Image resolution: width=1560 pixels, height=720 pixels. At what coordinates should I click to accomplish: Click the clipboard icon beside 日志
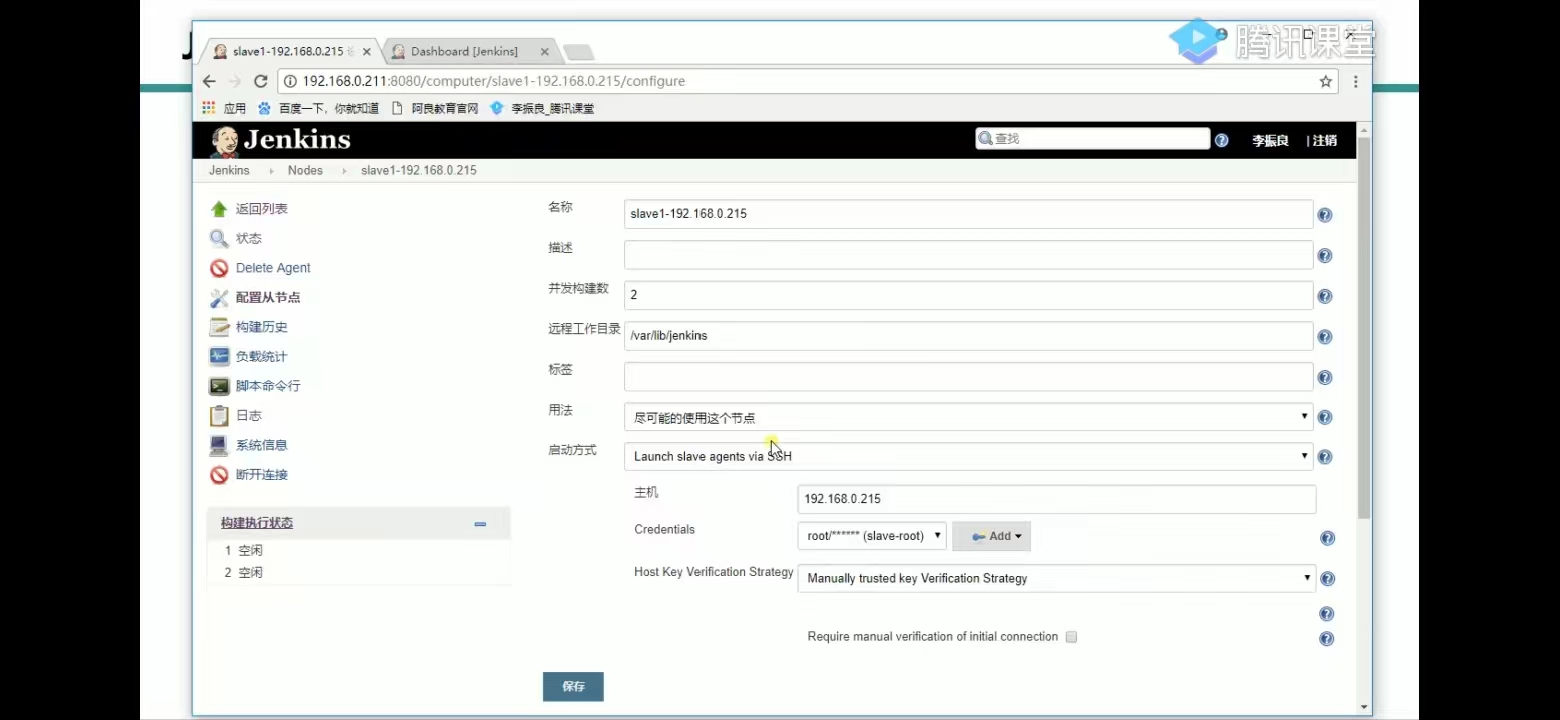click(219, 416)
